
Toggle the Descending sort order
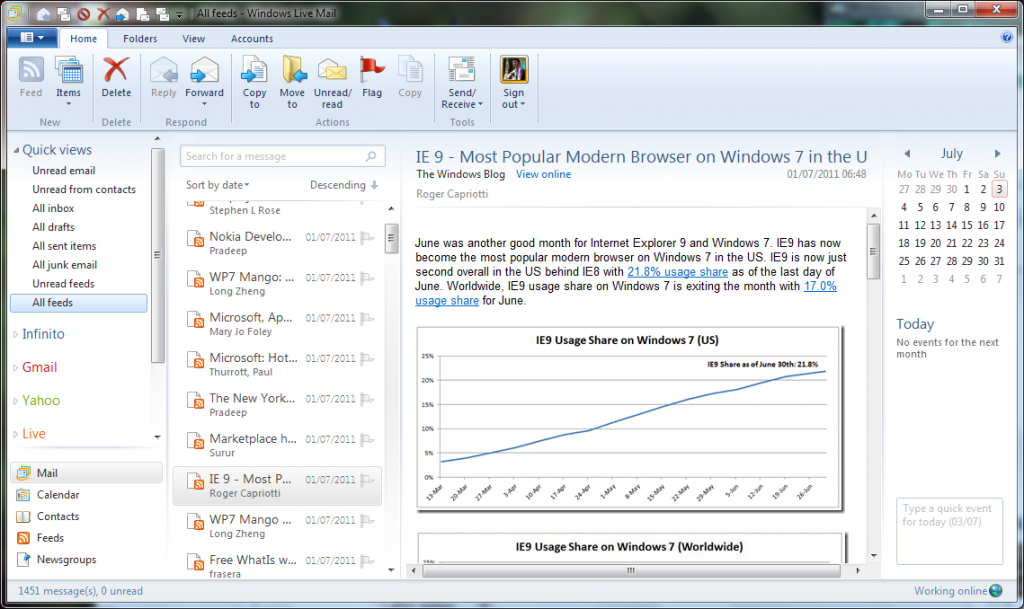pyautogui.click(x=344, y=185)
